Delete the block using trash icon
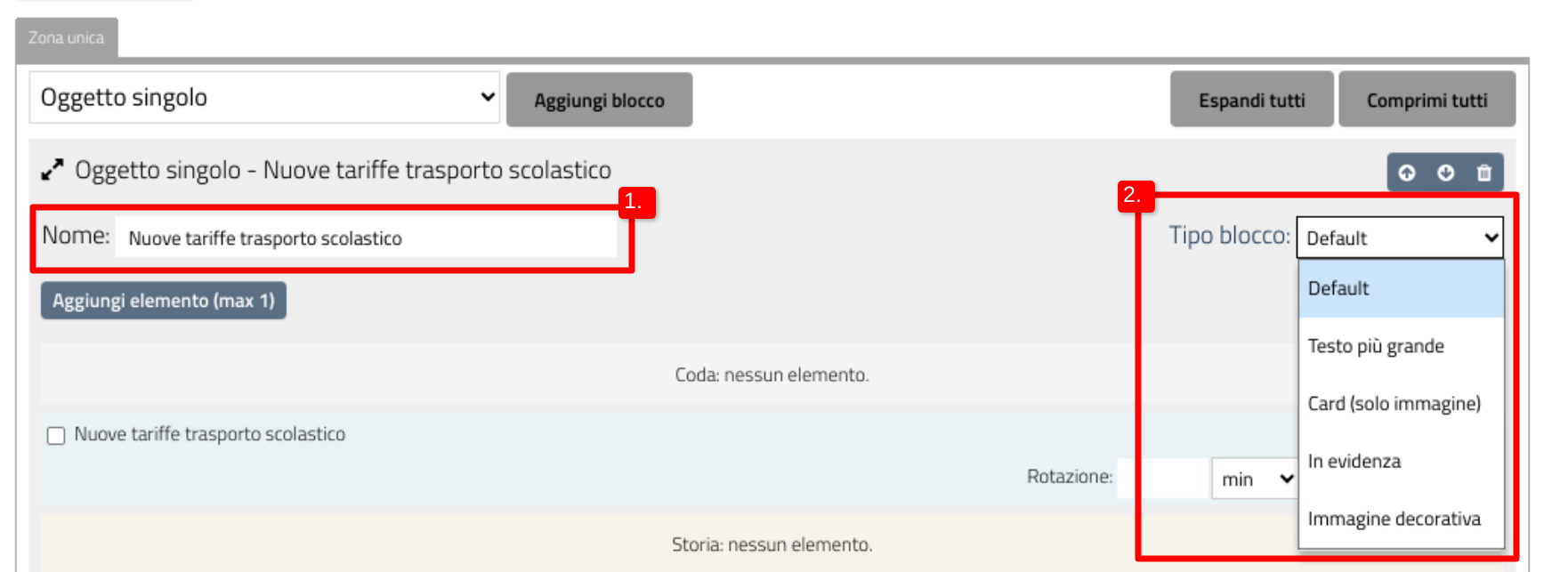1568x572 pixels. point(1484,173)
